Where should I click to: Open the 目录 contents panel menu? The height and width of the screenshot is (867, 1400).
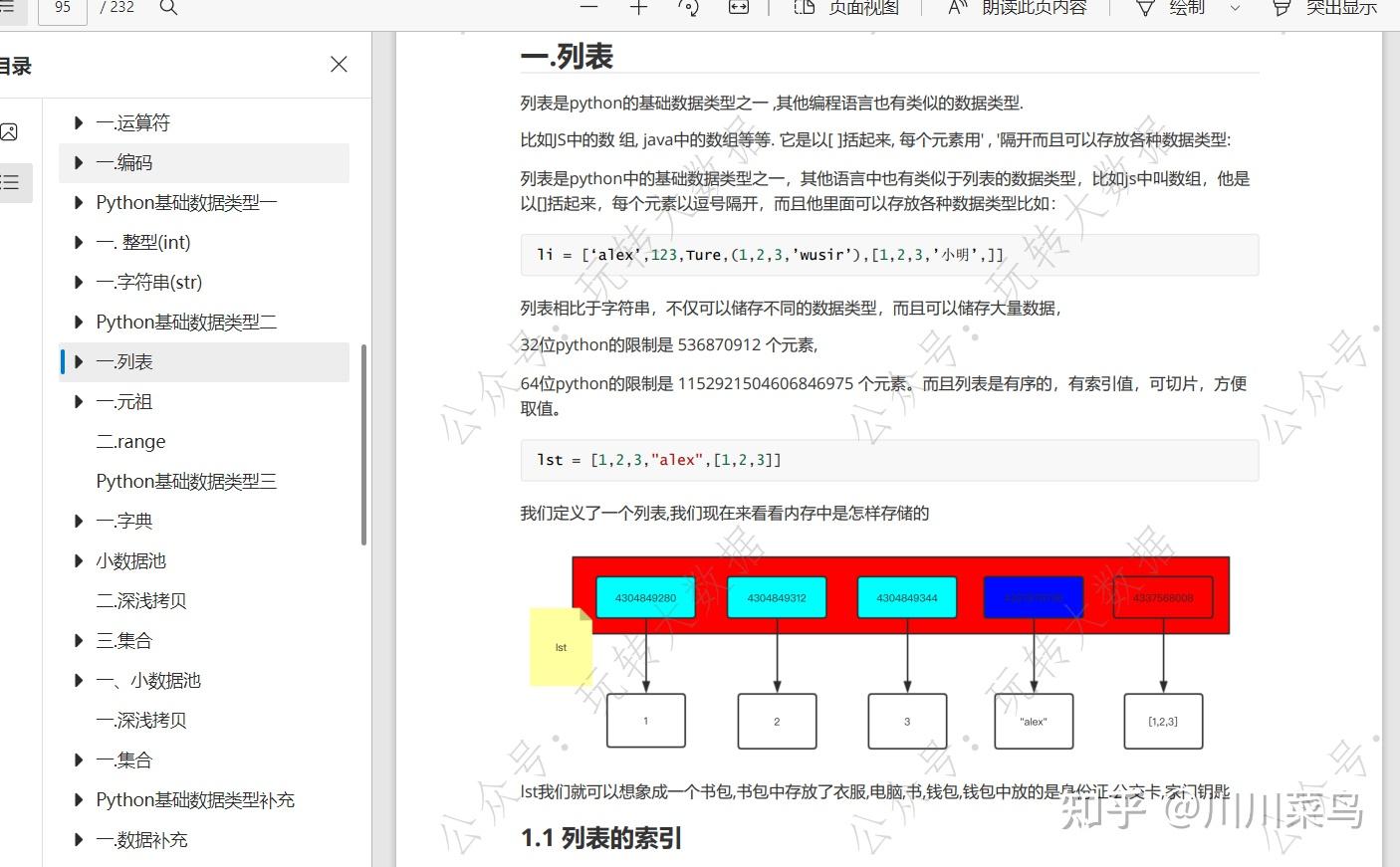coord(14,66)
